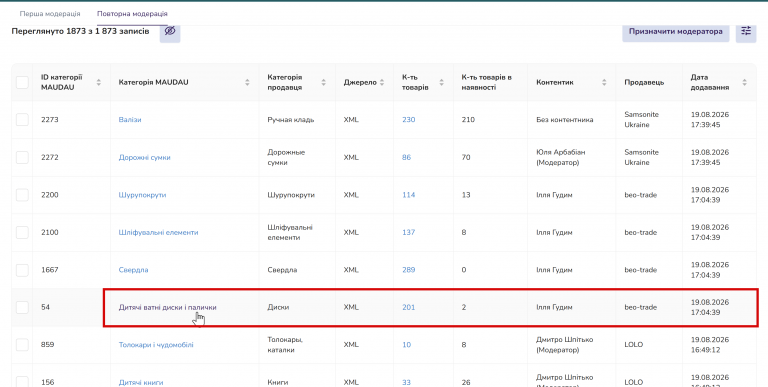Click beo-trade seller in the Свердла row

pos(641,270)
